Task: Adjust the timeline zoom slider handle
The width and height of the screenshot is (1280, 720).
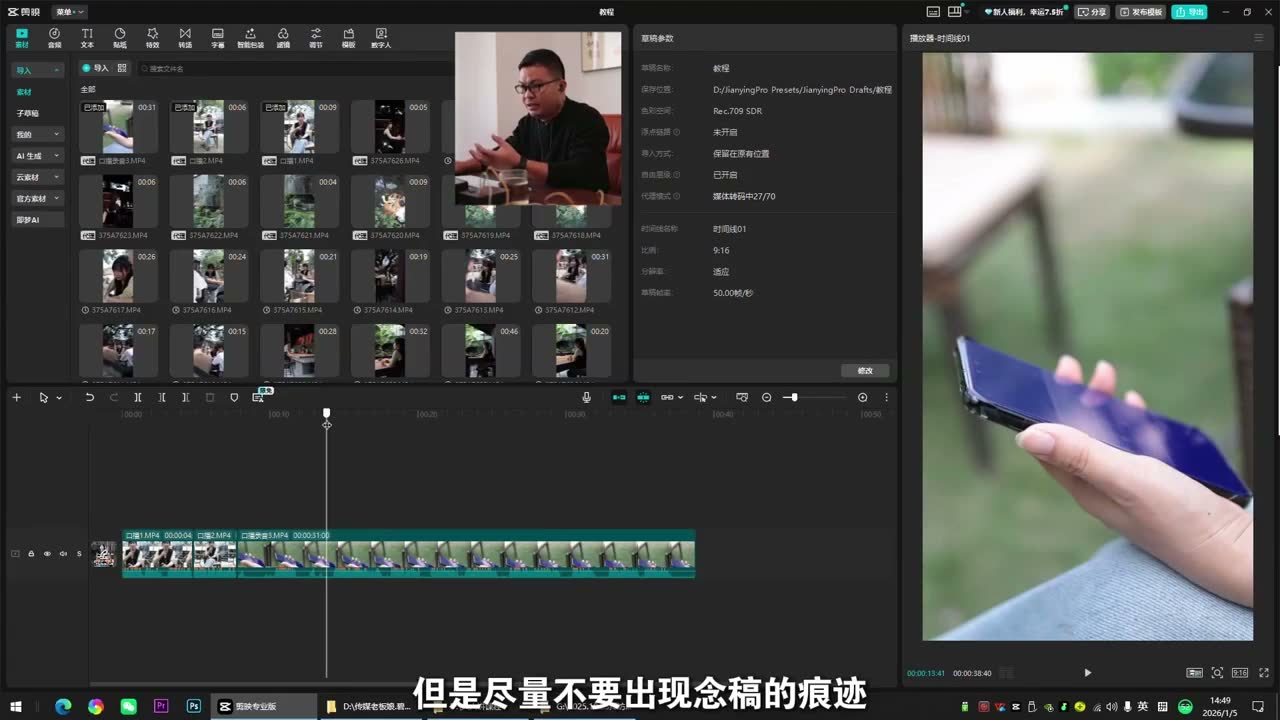Action: tap(794, 397)
